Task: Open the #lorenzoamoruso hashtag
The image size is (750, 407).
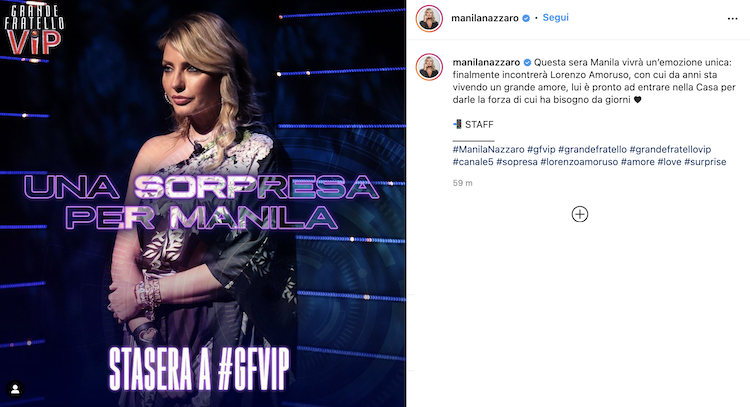Action: coord(579,162)
